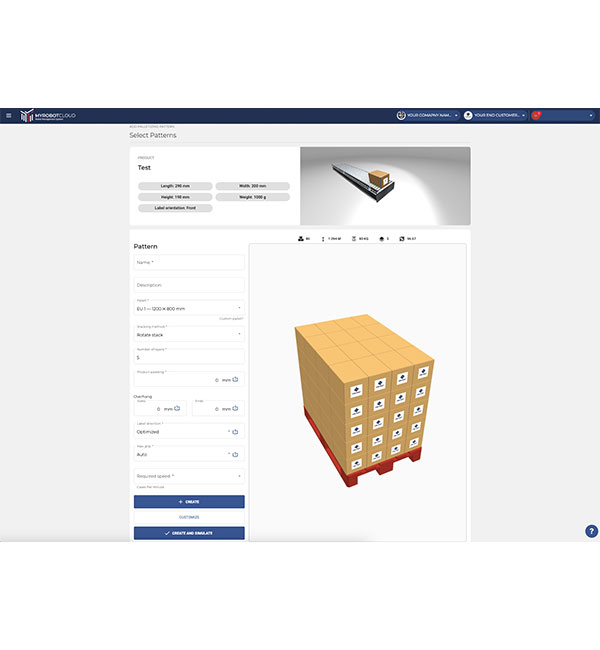
Task: Click the pallet height stat icon
Action: tap(323, 239)
